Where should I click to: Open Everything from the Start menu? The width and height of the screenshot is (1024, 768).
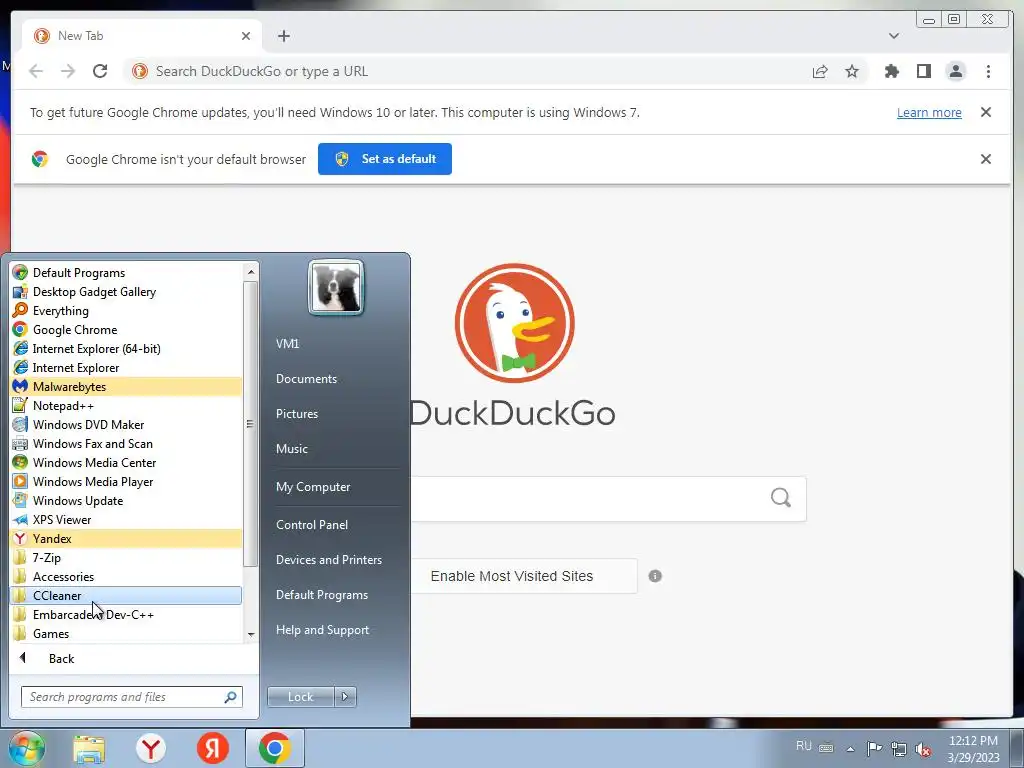click(127, 311)
